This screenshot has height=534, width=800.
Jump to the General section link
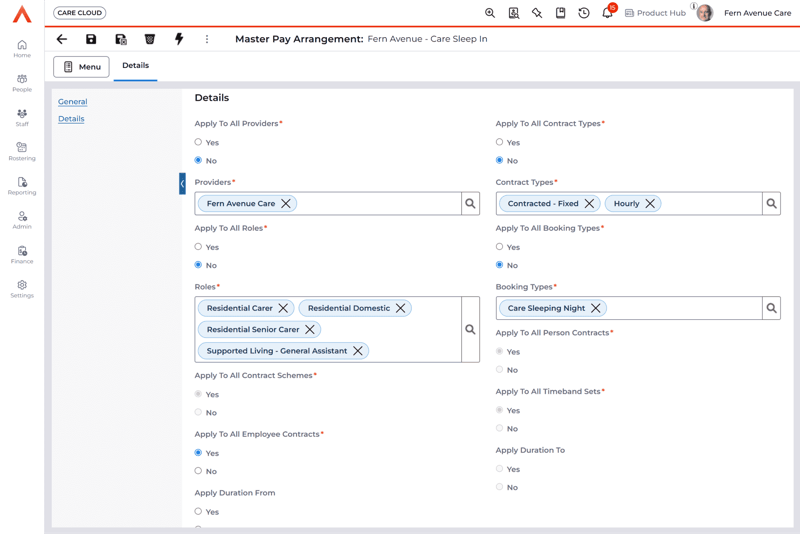[72, 102]
